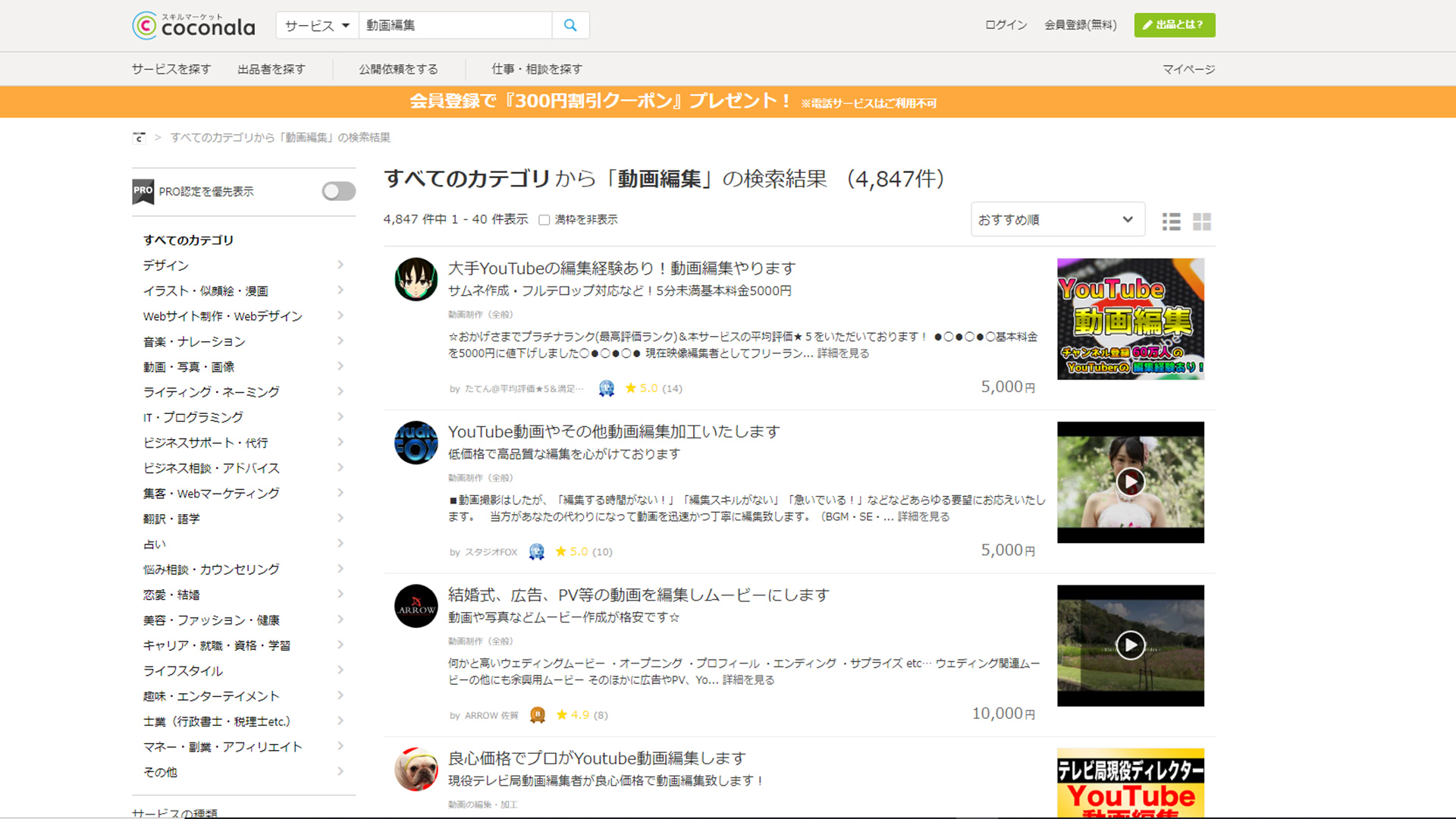Screen dimensions: 1456x819
Task: Select 悩み相談・カウンセリング category
Action: pos(212,570)
